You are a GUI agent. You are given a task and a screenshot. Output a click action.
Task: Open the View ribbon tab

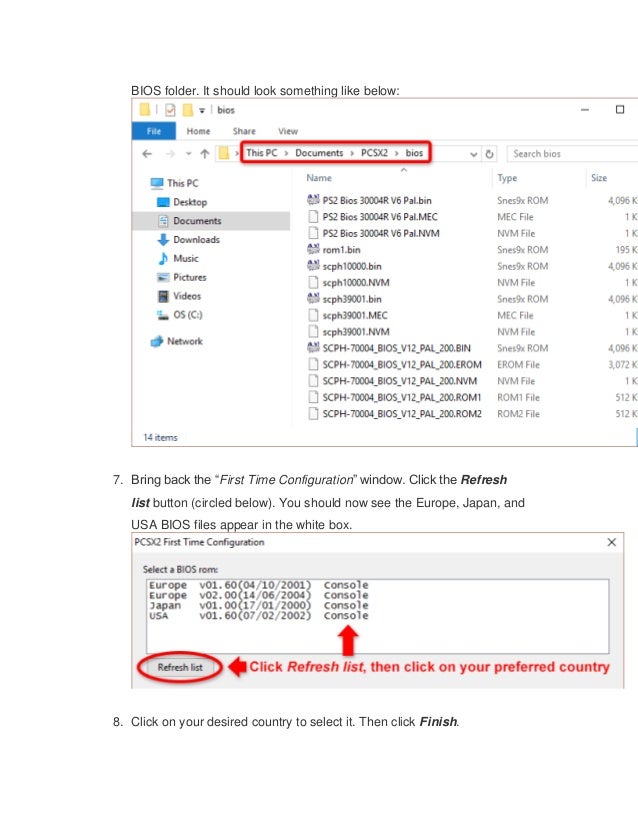288,131
